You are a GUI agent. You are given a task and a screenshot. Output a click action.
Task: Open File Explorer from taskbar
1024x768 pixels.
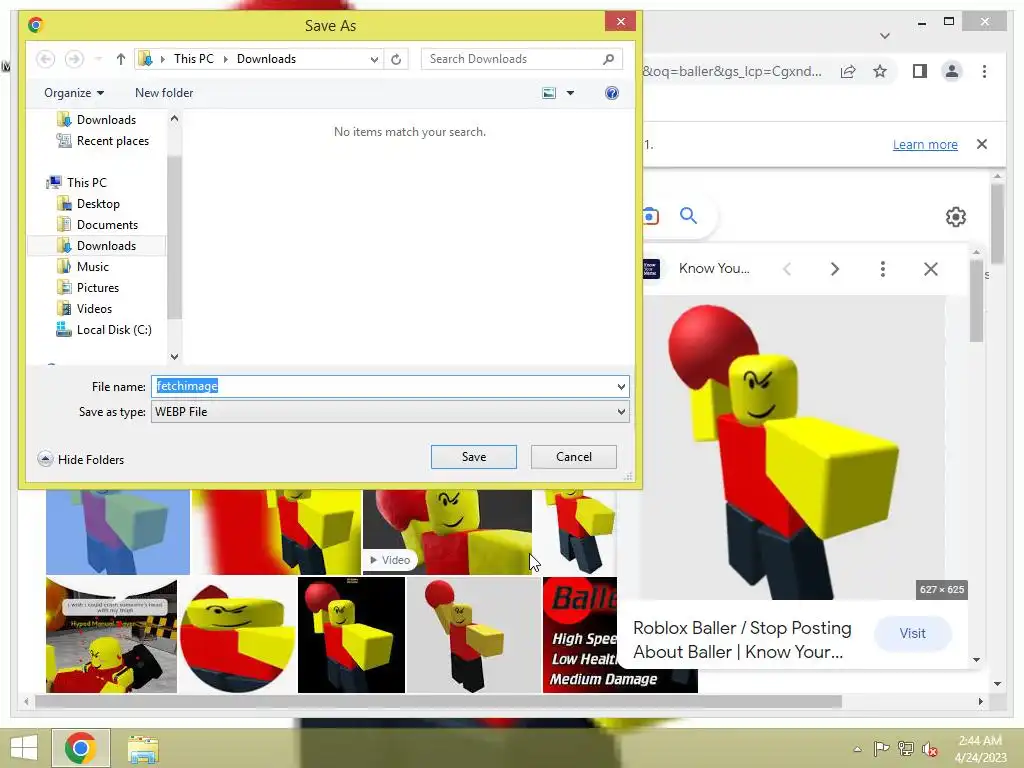tap(143, 749)
